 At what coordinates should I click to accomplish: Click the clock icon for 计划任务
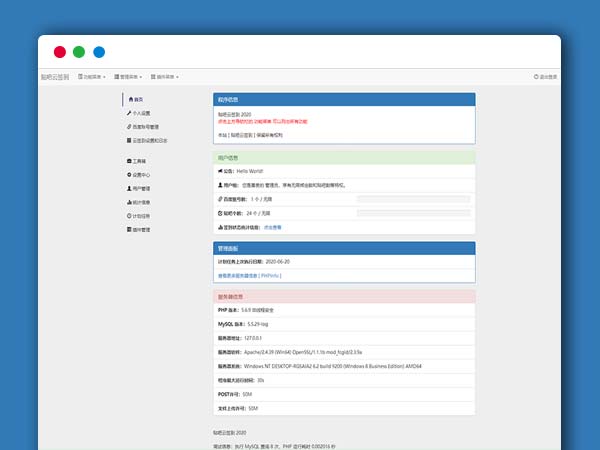tap(129, 216)
